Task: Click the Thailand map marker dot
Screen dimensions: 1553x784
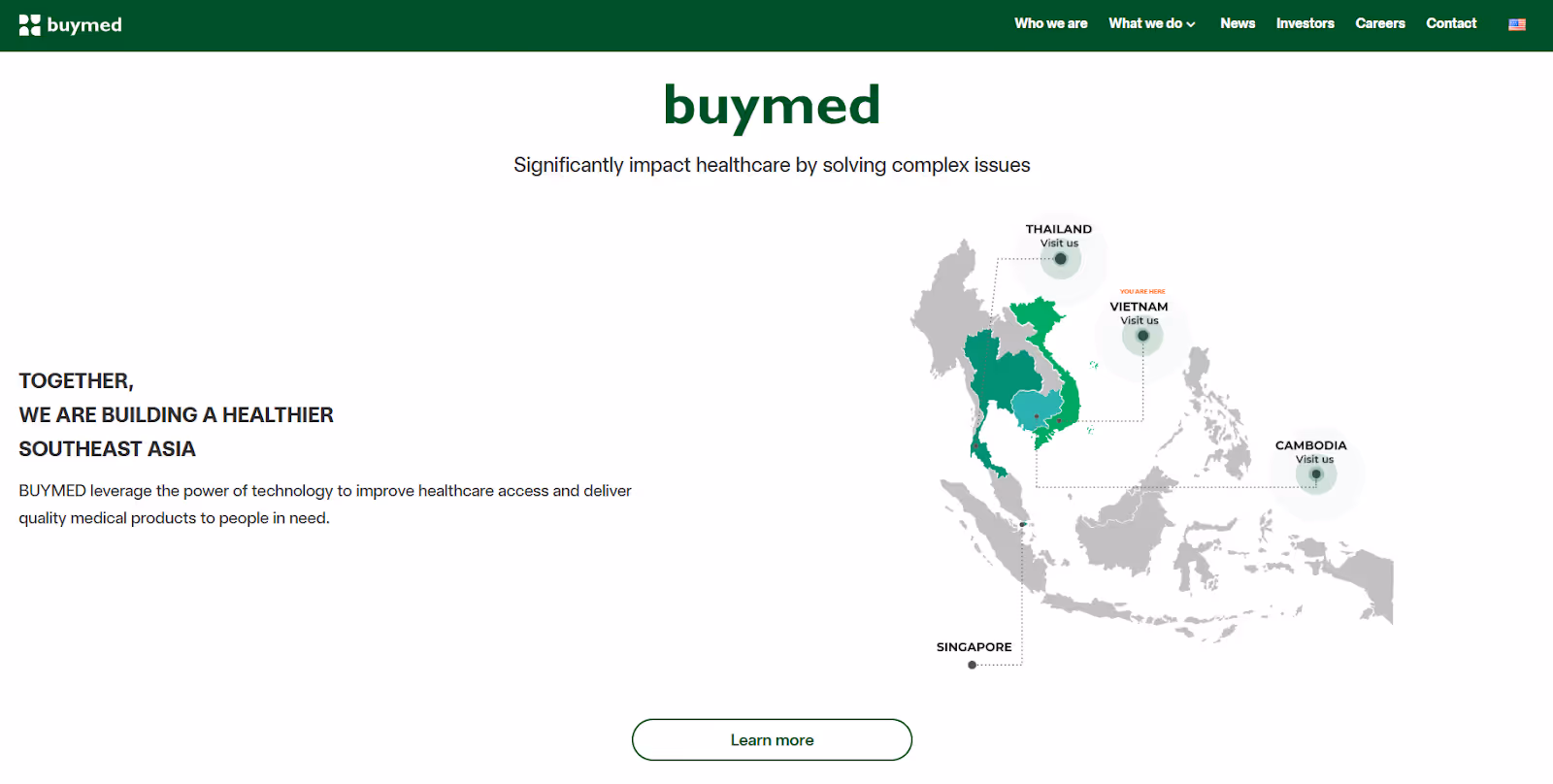Action: point(1061,259)
